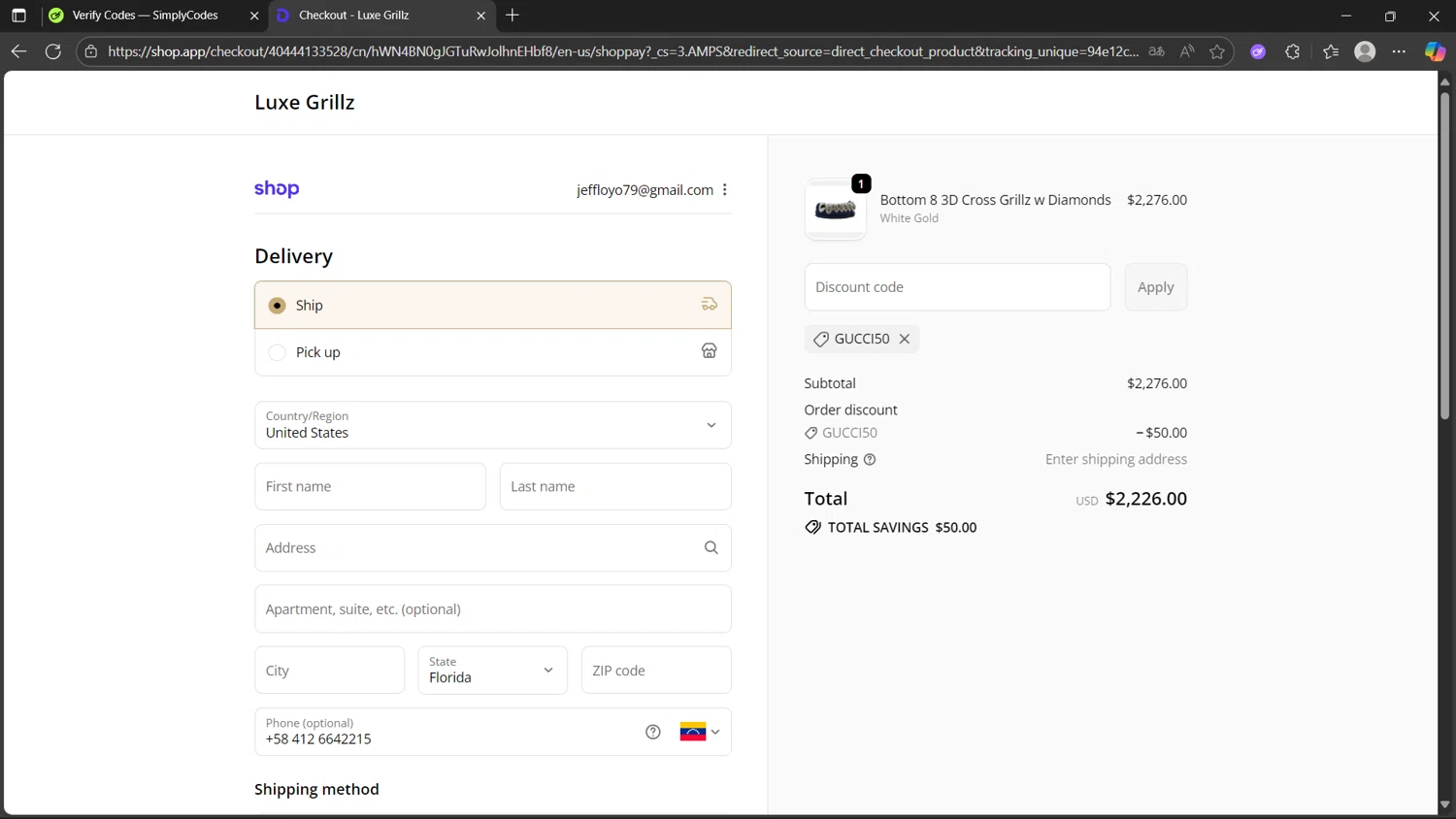Focus the Discount code field
The width and height of the screenshot is (1456, 819).
(957, 287)
